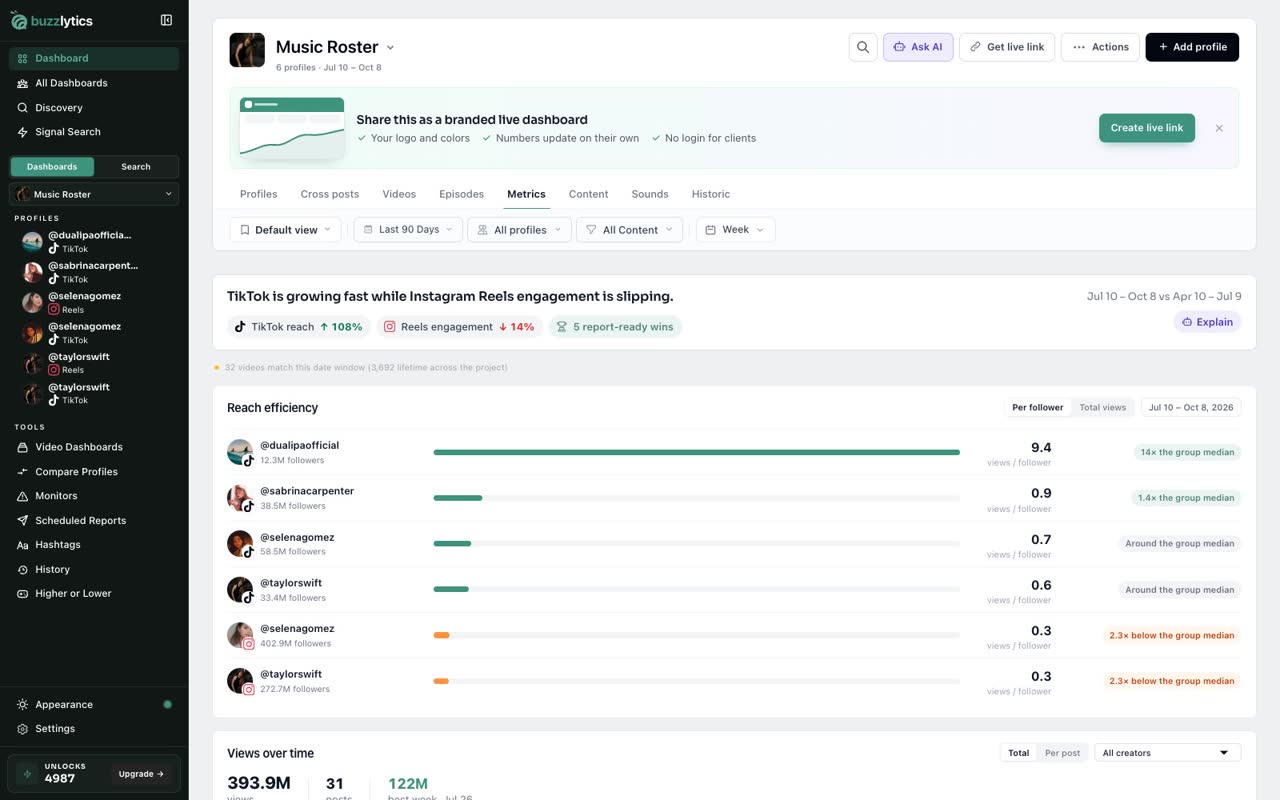This screenshot has width=1280, height=800.
Task: Click the Jul 10 – Oct 8, 2026 date box
Action: (x=1191, y=408)
